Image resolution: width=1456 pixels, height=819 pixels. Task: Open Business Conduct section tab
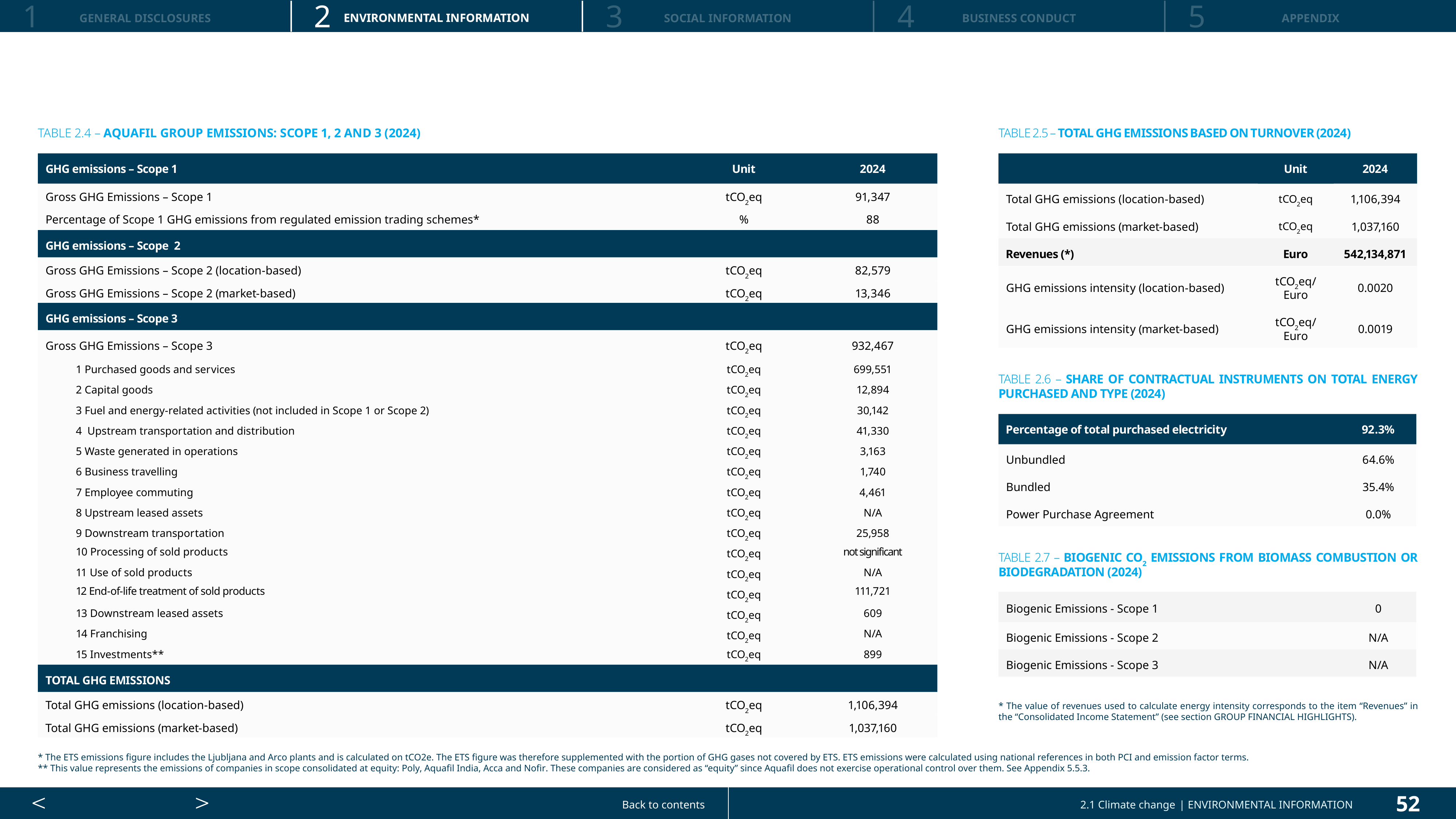coord(1018,16)
